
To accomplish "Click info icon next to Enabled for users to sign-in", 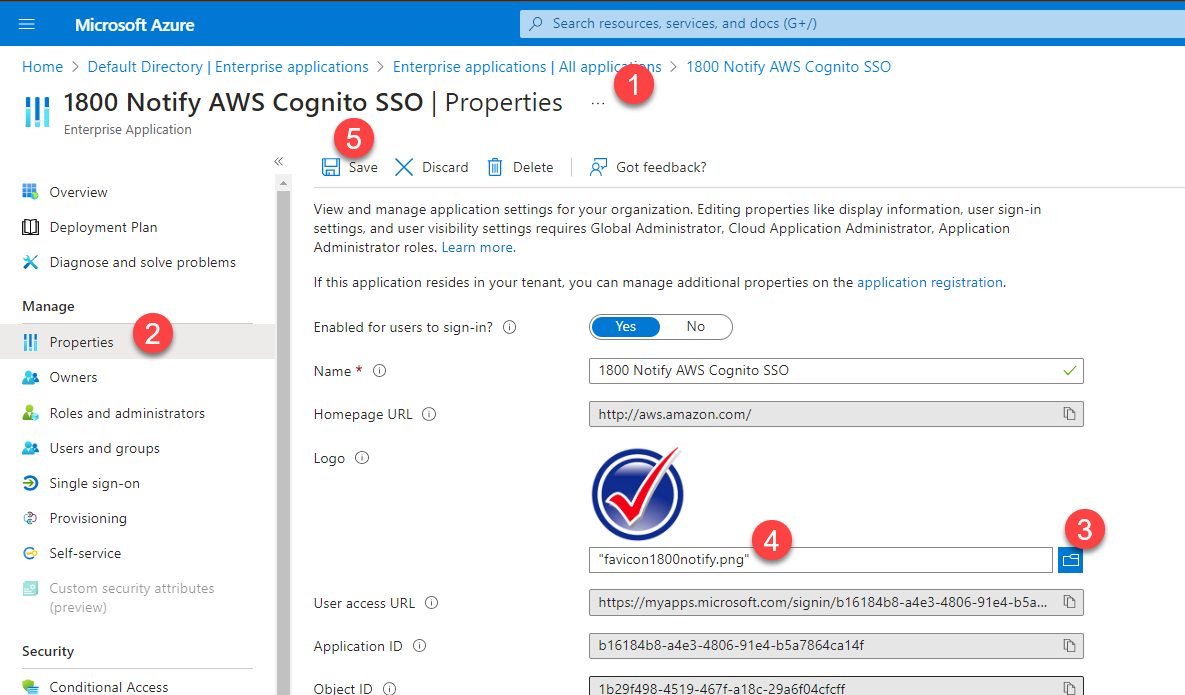I will 510,327.
